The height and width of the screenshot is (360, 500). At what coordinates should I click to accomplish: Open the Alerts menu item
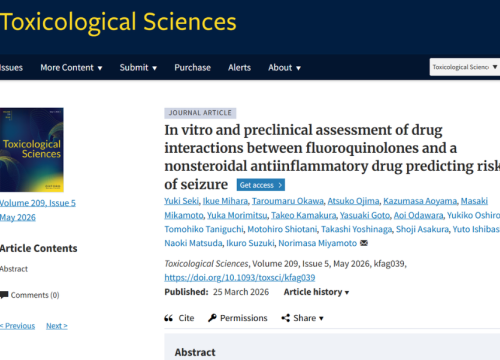[x=239, y=68]
